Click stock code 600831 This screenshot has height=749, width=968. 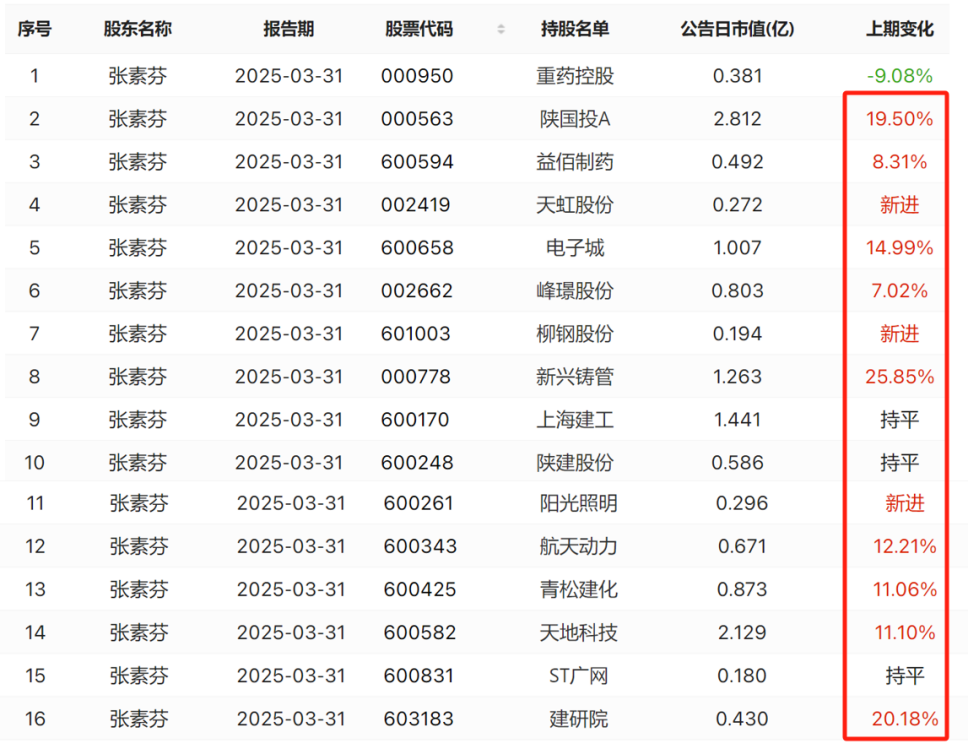click(419, 676)
